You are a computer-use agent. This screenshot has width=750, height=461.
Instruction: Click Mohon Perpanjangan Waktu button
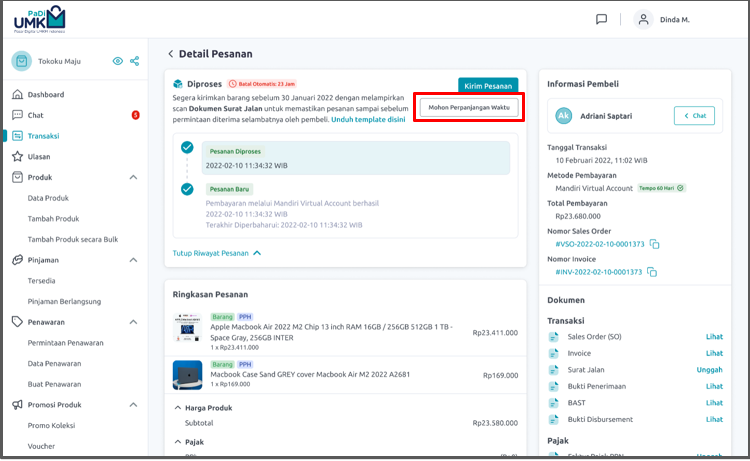[x=469, y=108]
